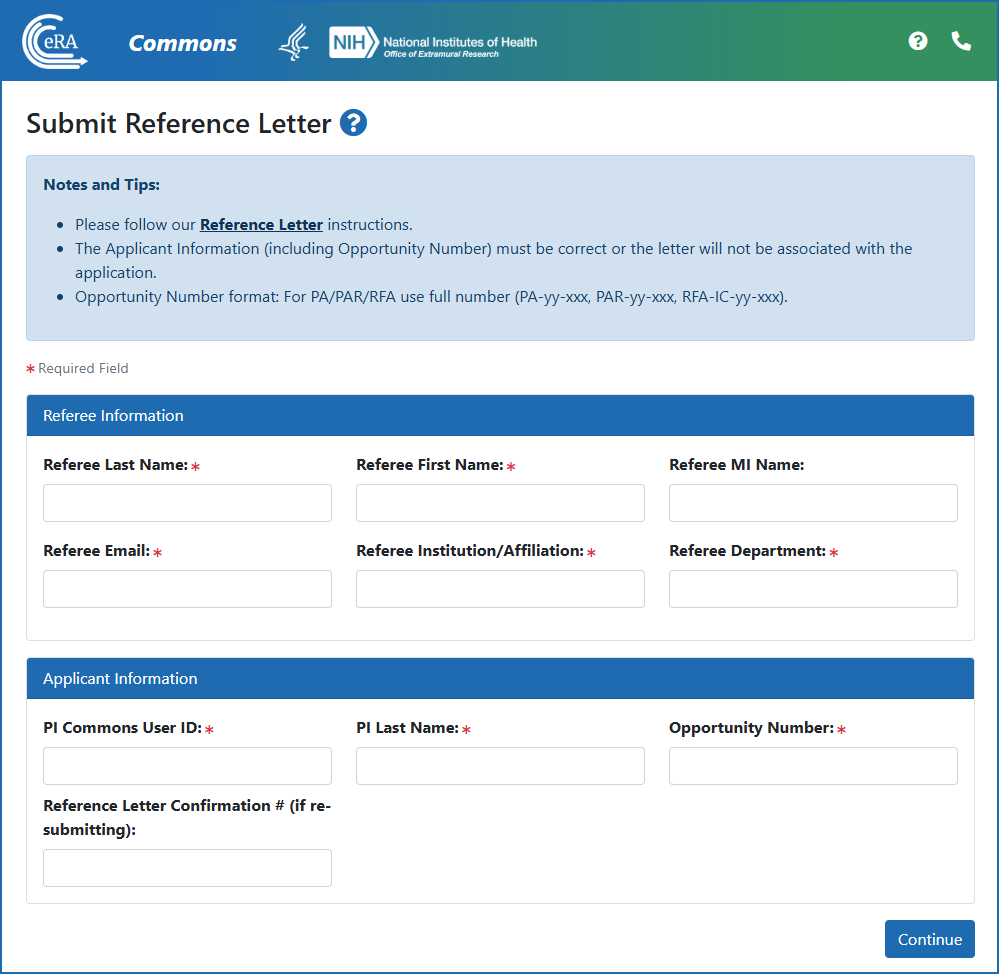Open help using the header question mark icon
The image size is (999, 974).
(x=917, y=41)
